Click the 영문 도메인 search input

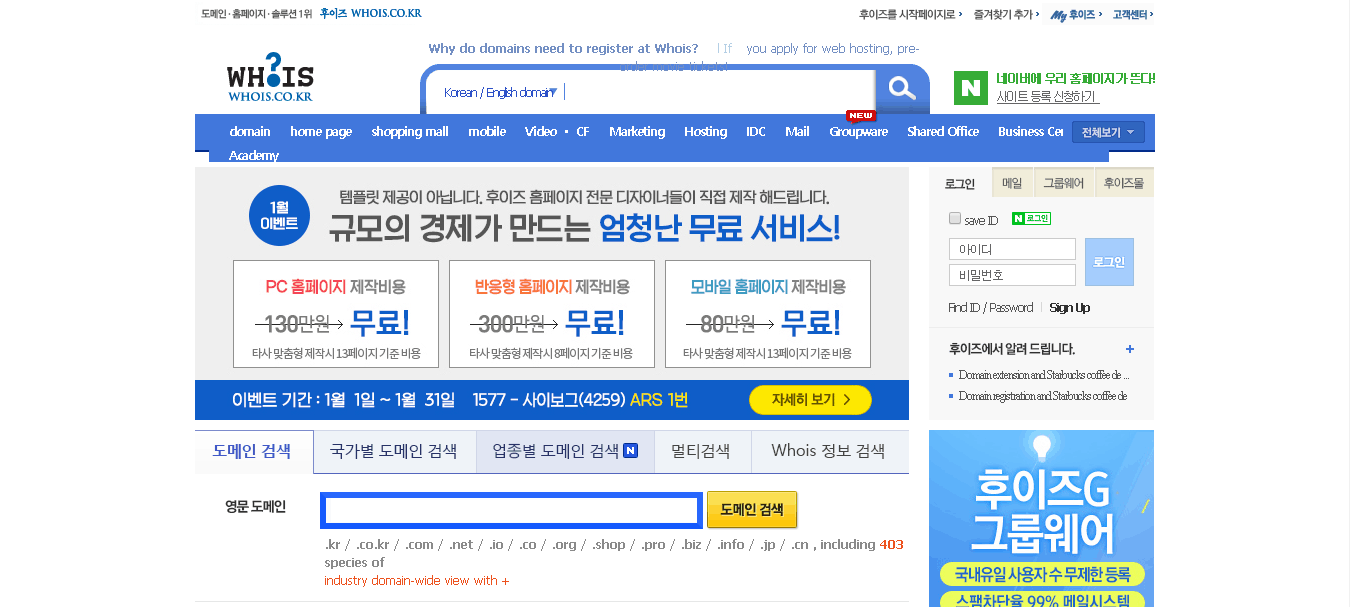tap(511, 511)
